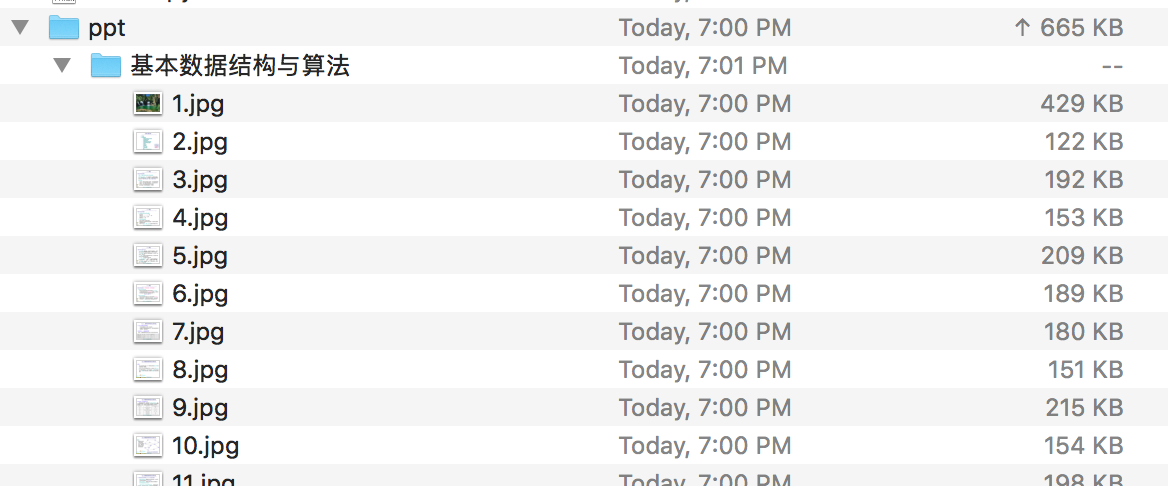The width and height of the screenshot is (1168, 486).
Task: Click the 429 KB size of 1.jpg
Action: pos(1080,104)
